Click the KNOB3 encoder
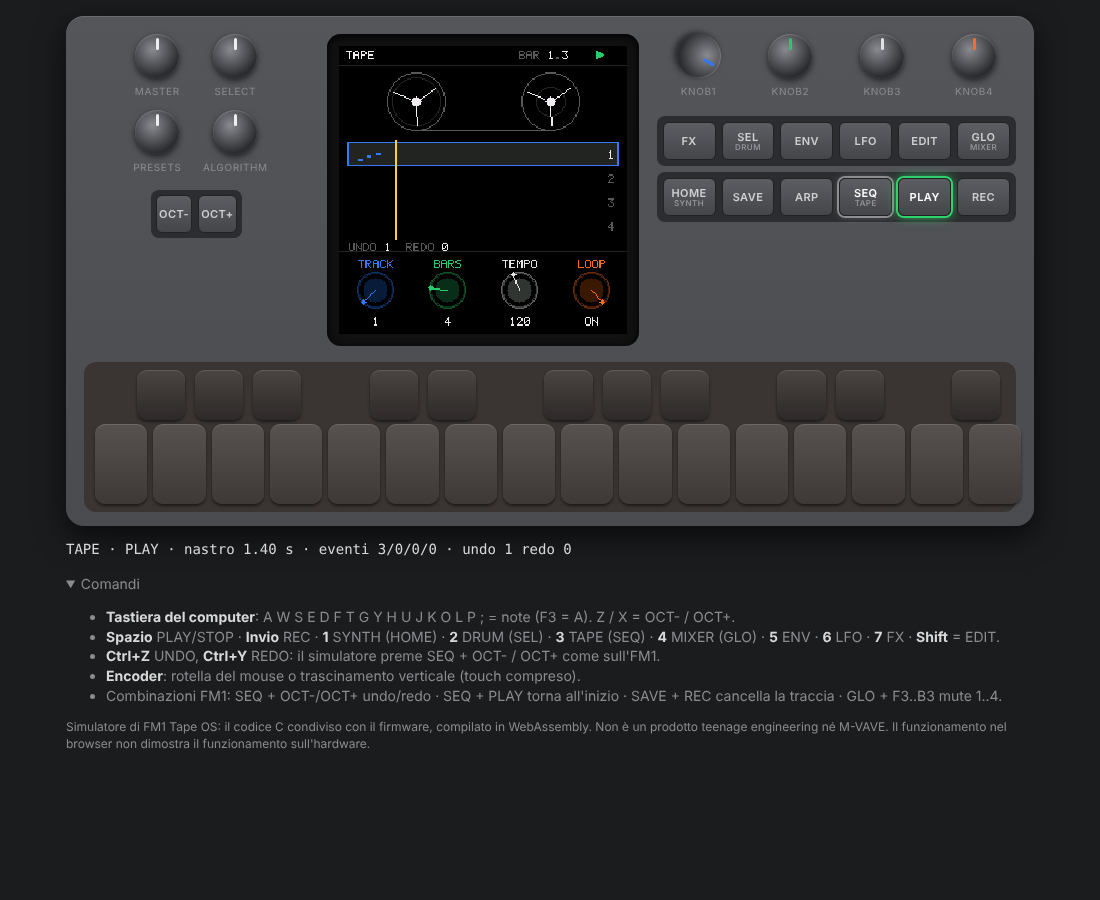Image resolution: width=1100 pixels, height=900 pixels. (x=882, y=56)
